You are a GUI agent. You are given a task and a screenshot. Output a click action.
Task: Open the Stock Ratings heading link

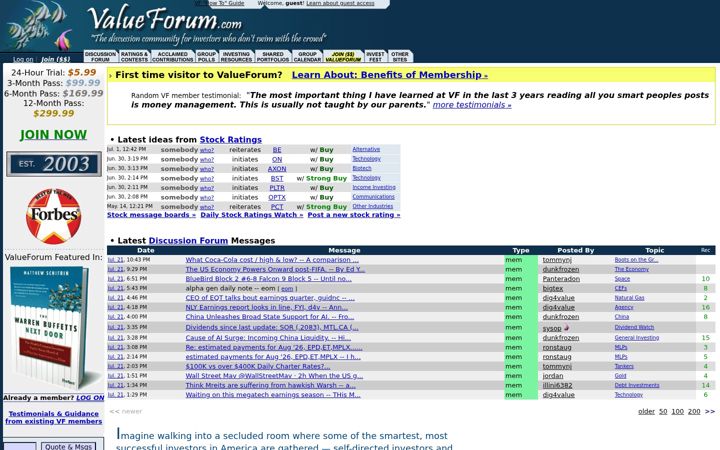[x=231, y=140]
